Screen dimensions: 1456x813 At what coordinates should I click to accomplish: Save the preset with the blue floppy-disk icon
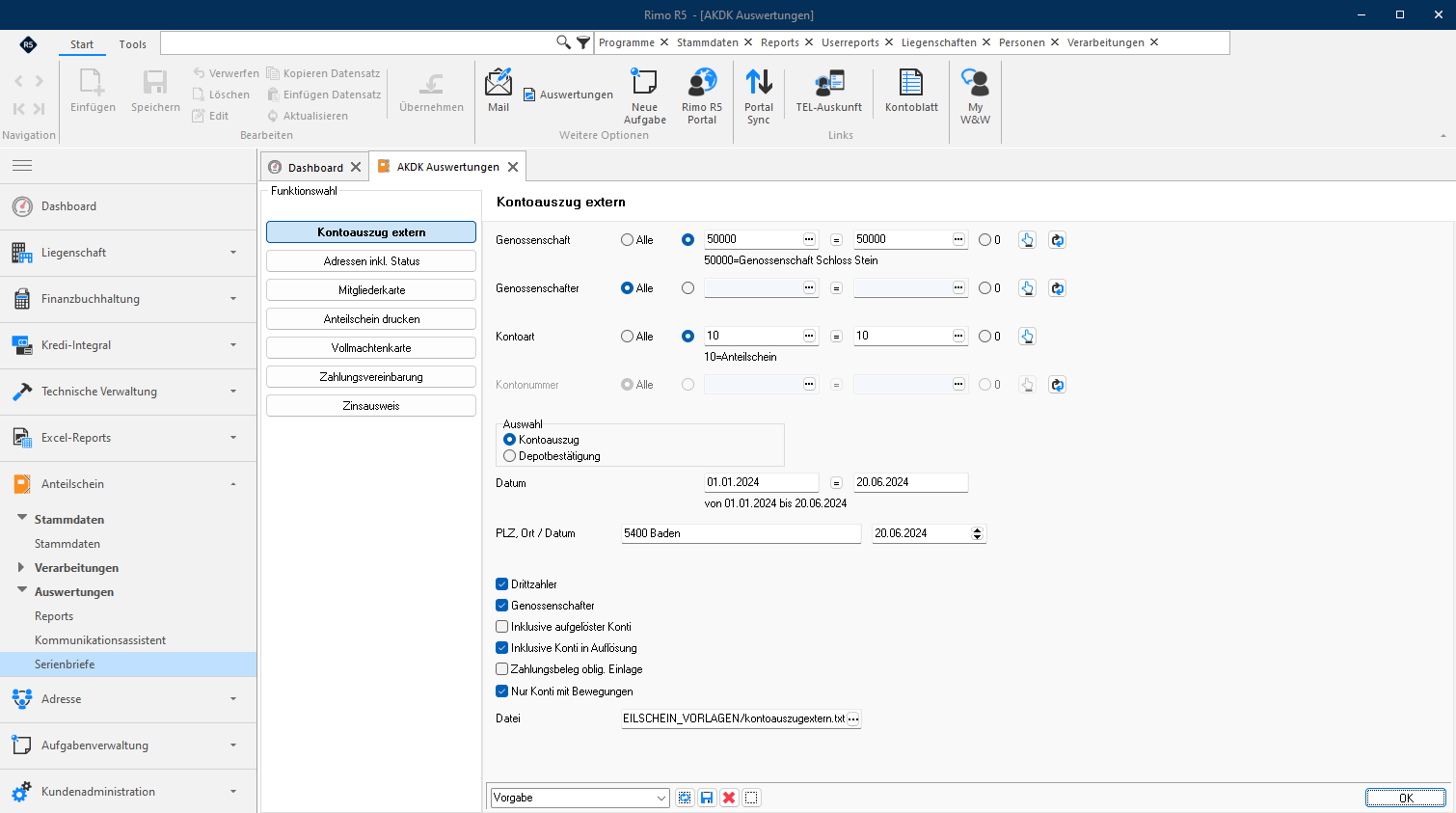pyautogui.click(x=707, y=798)
